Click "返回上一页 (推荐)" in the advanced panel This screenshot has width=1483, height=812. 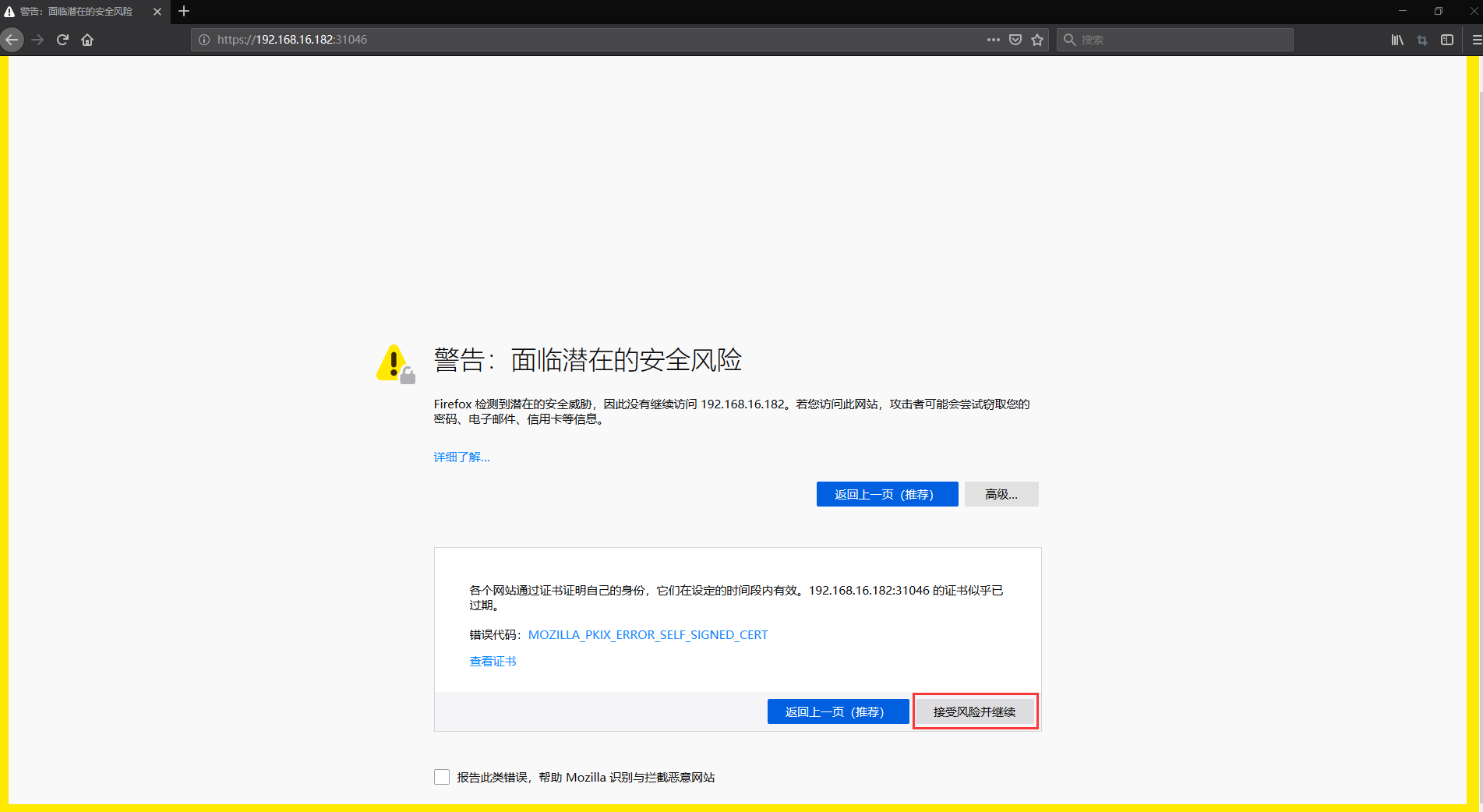coord(838,711)
